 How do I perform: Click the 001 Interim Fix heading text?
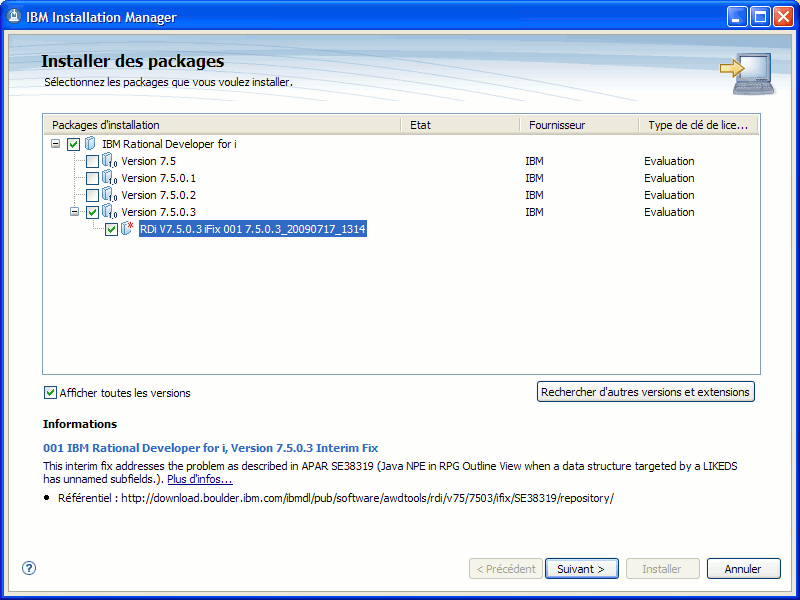pyautogui.click(x=211, y=448)
